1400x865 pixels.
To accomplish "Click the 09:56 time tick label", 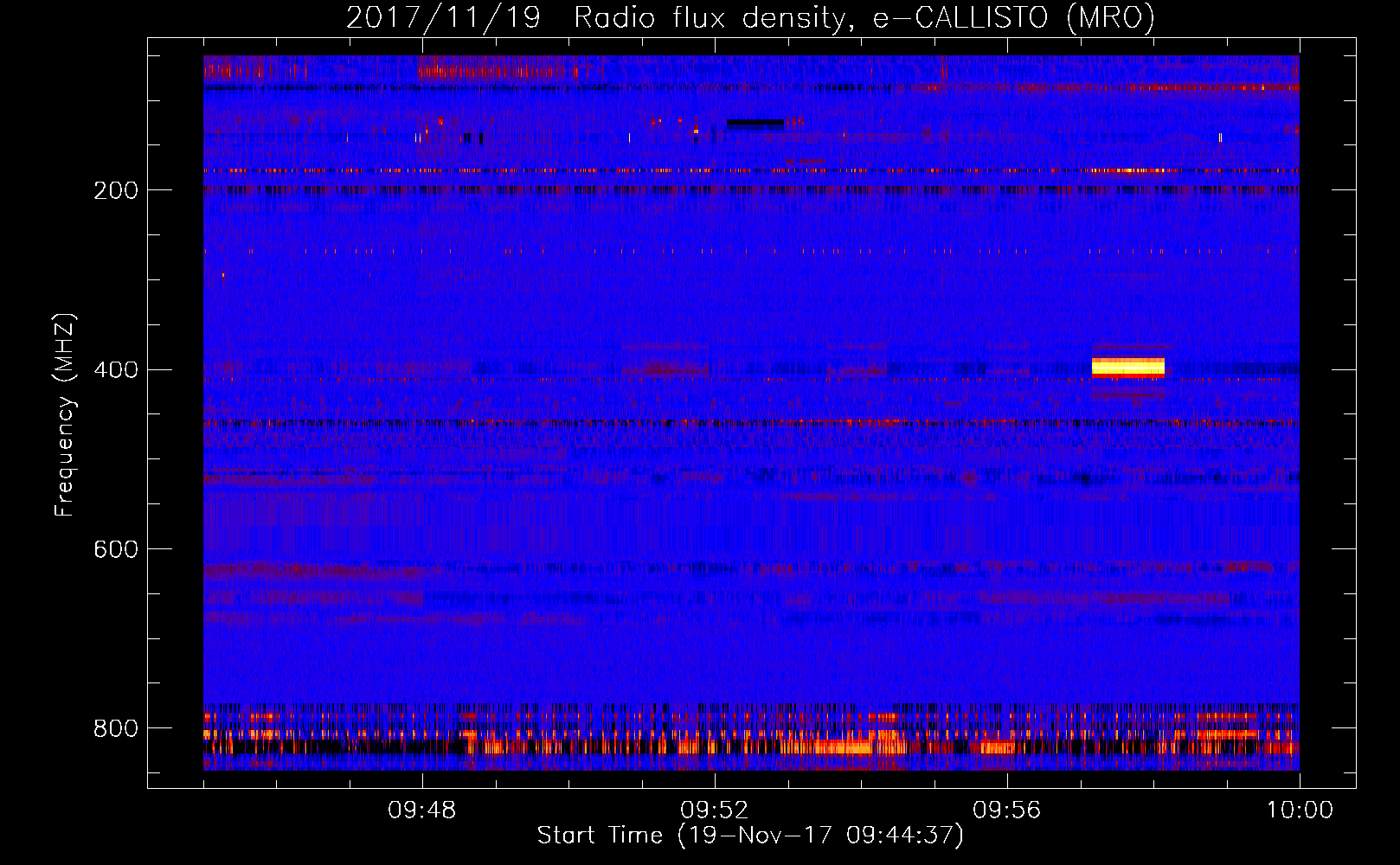I will [1007, 811].
